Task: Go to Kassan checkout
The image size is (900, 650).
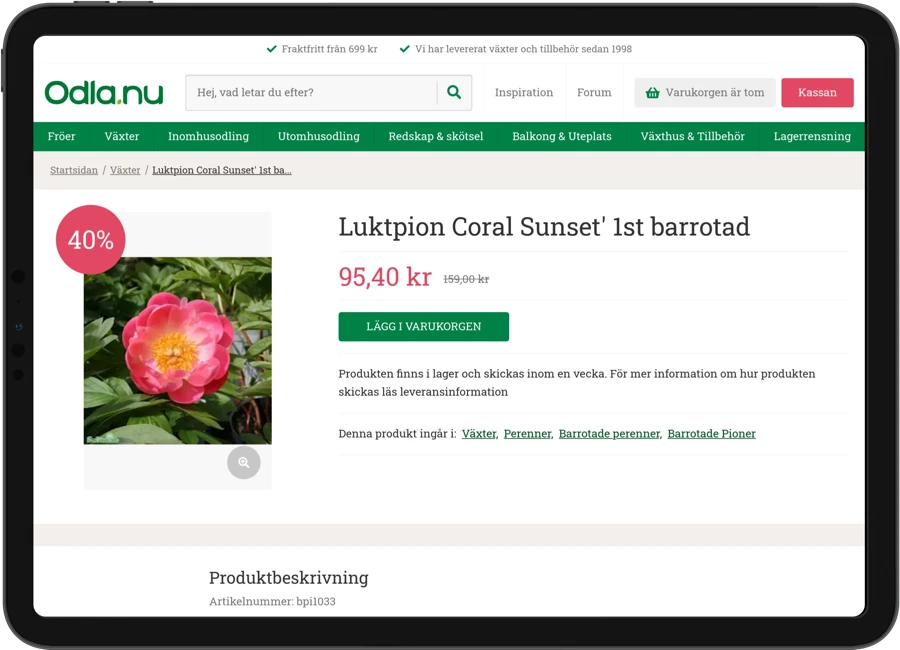Action: 817,93
